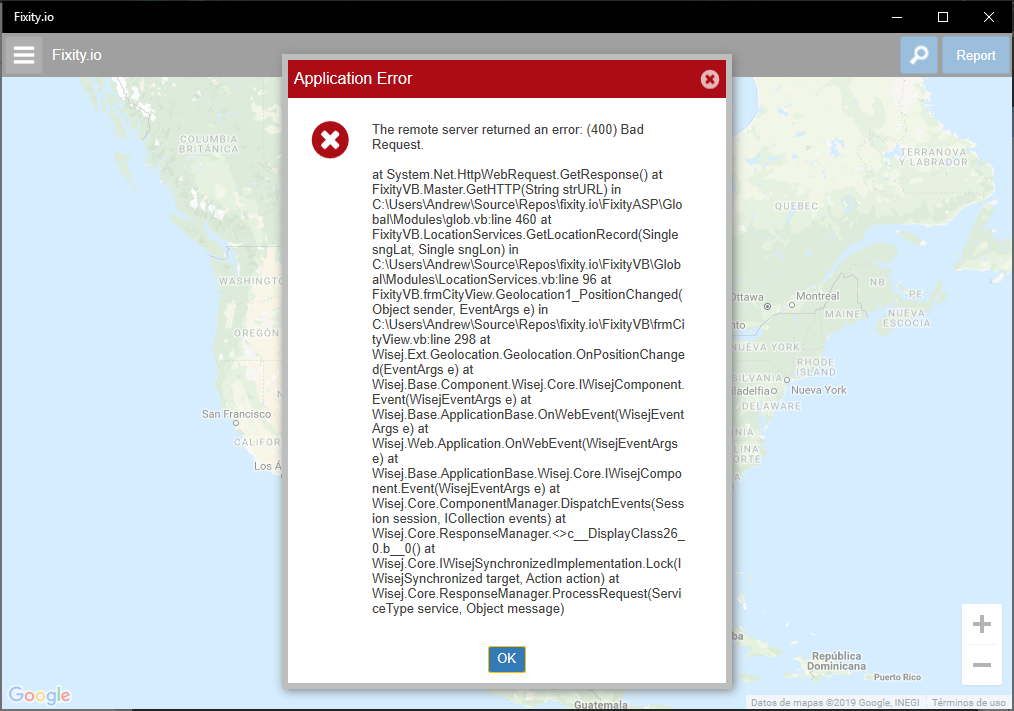Viewport: 1014px width, 711px height.
Task: Open the hamburger menu icon
Action: (24, 55)
